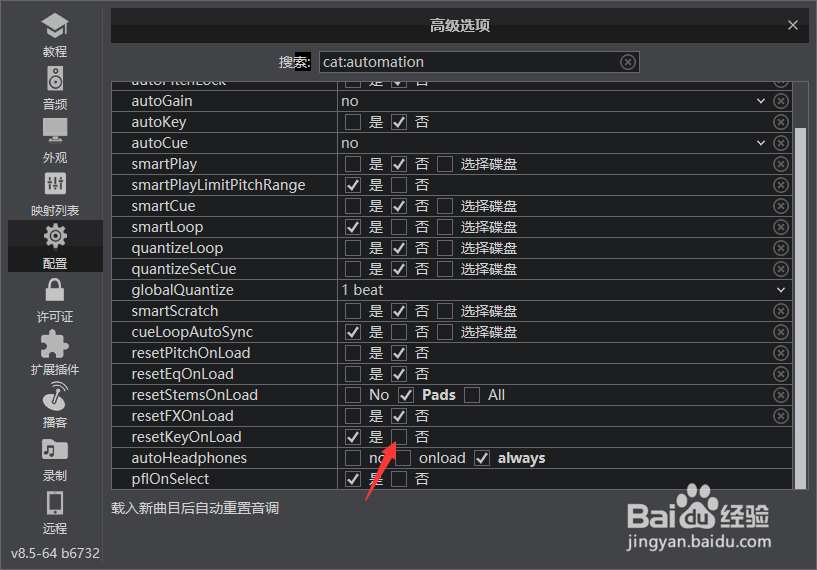Reset autoGain with its circle-X icon
This screenshot has height=570, width=817.
781,101
